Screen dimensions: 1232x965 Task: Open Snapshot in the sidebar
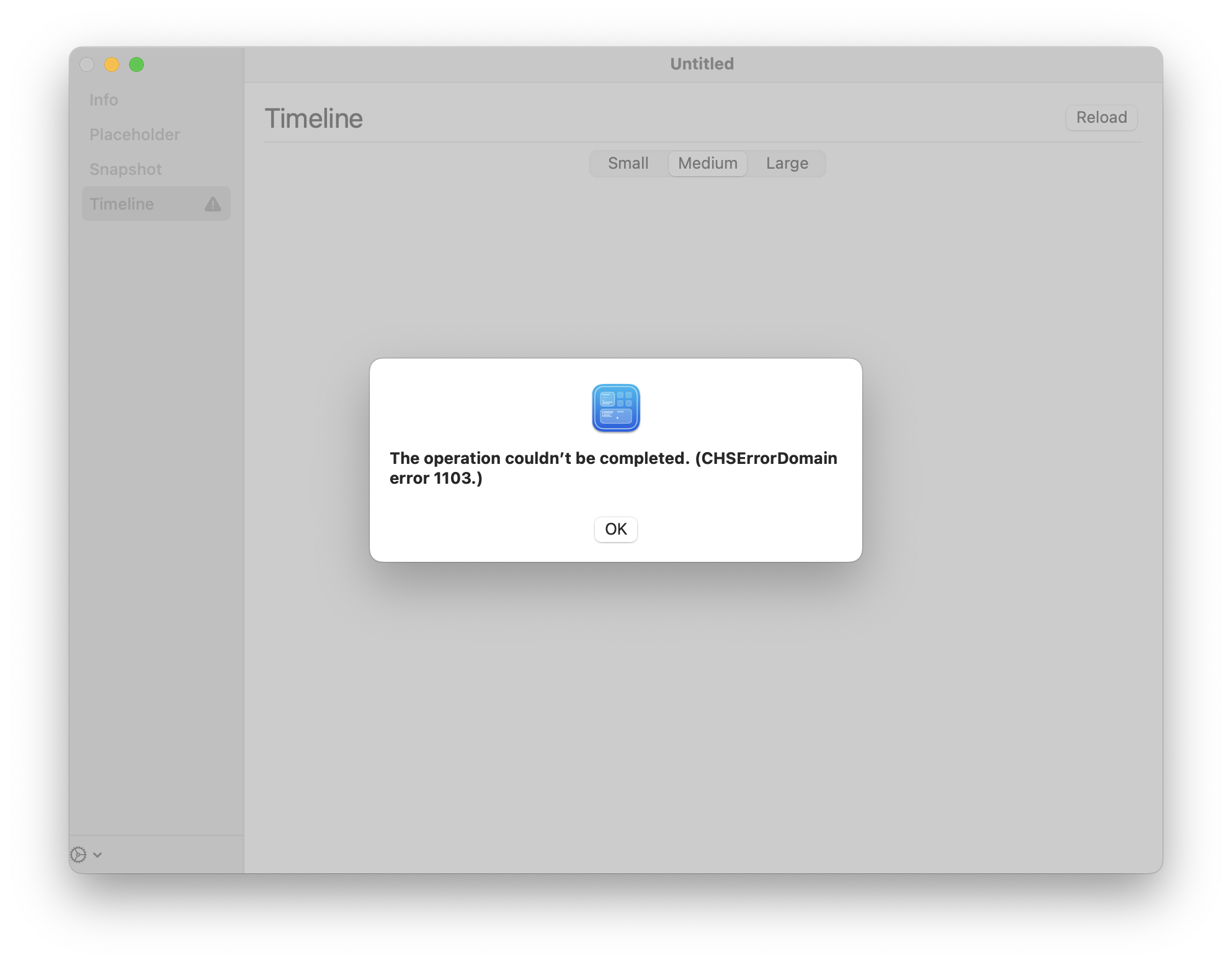pyautogui.click(x=156, y=169)
